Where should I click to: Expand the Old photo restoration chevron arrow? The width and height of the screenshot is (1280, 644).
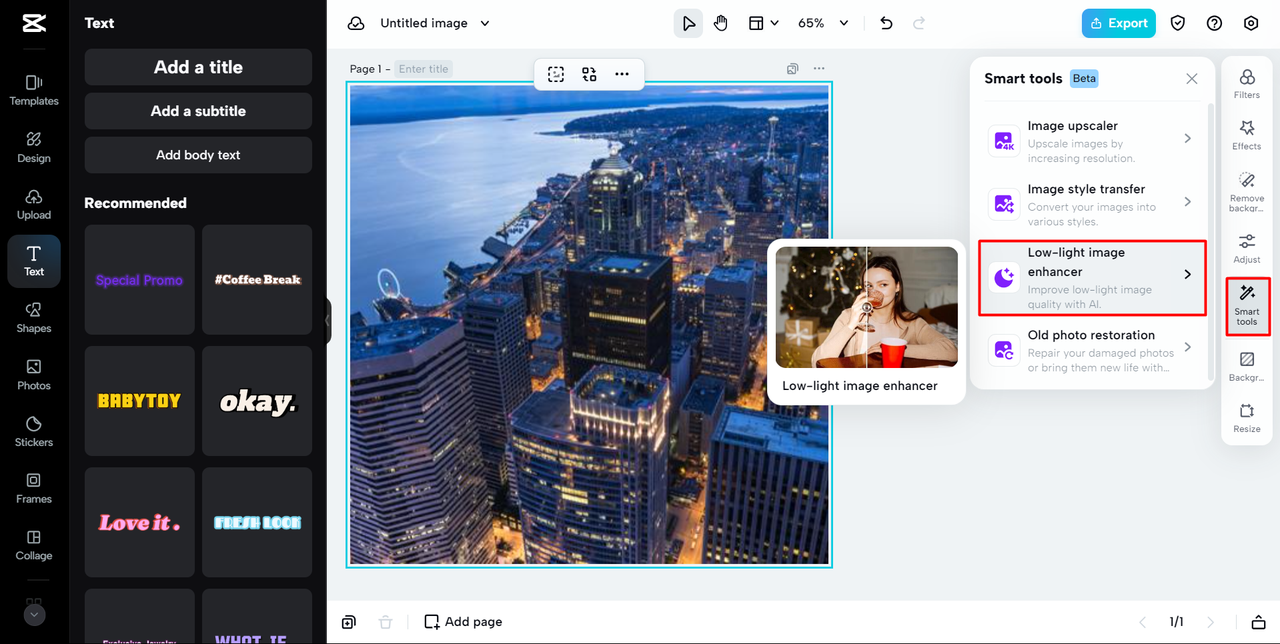pos(1188,347)
